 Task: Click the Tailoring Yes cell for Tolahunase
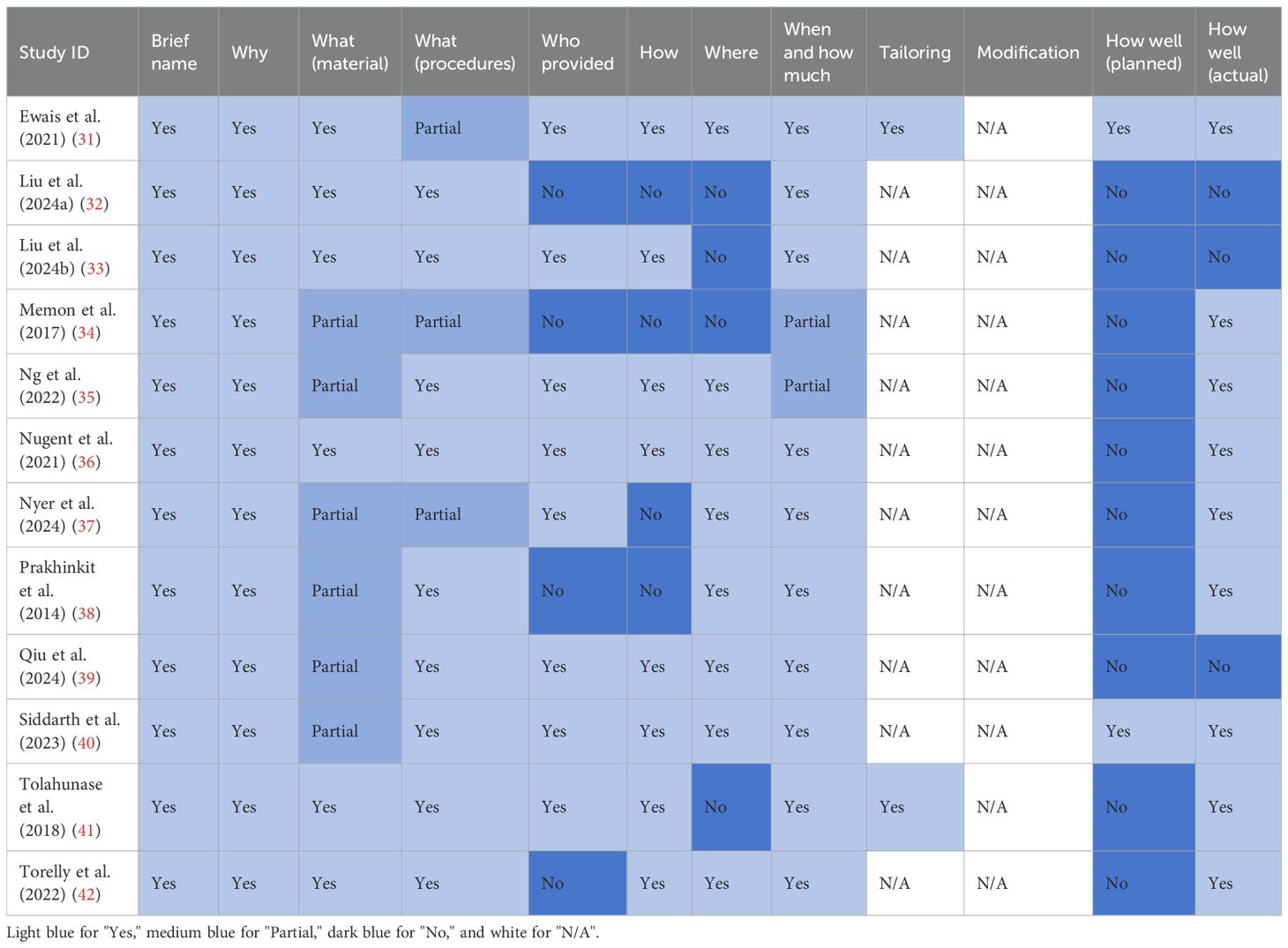(x=892, y=807)
